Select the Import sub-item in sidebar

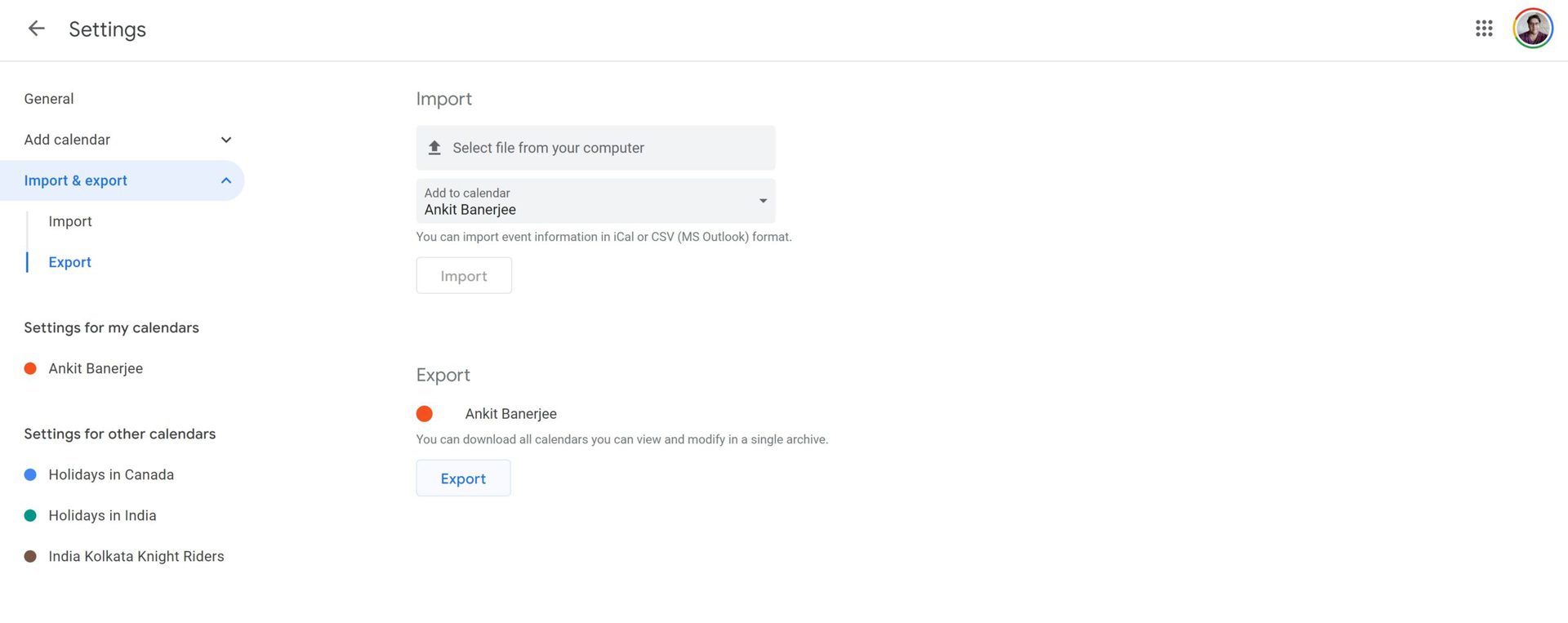70,221
